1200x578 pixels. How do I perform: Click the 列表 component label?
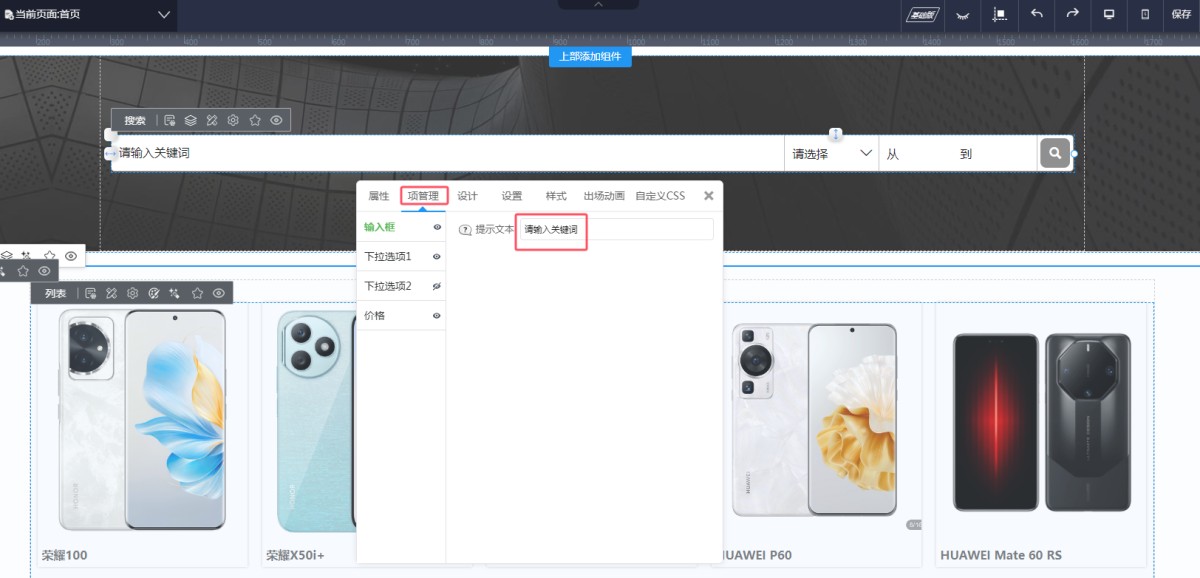tap(56, 293)
